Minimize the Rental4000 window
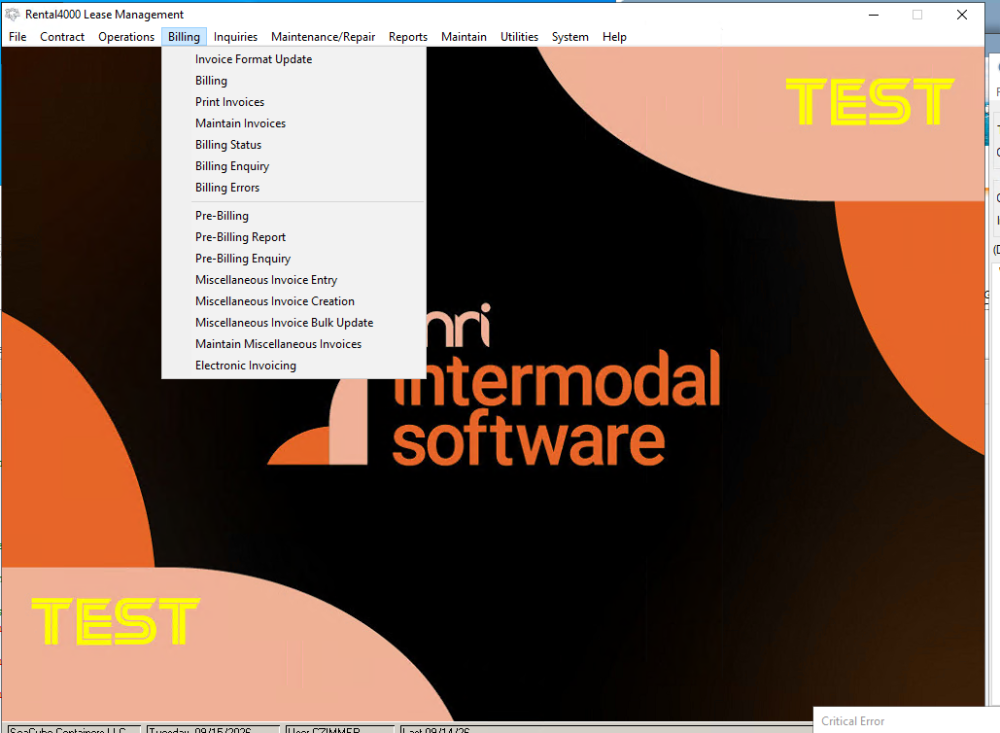 coord(873,15)
